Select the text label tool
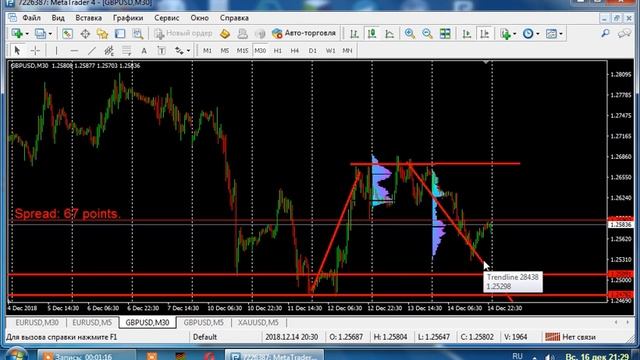 162,51
